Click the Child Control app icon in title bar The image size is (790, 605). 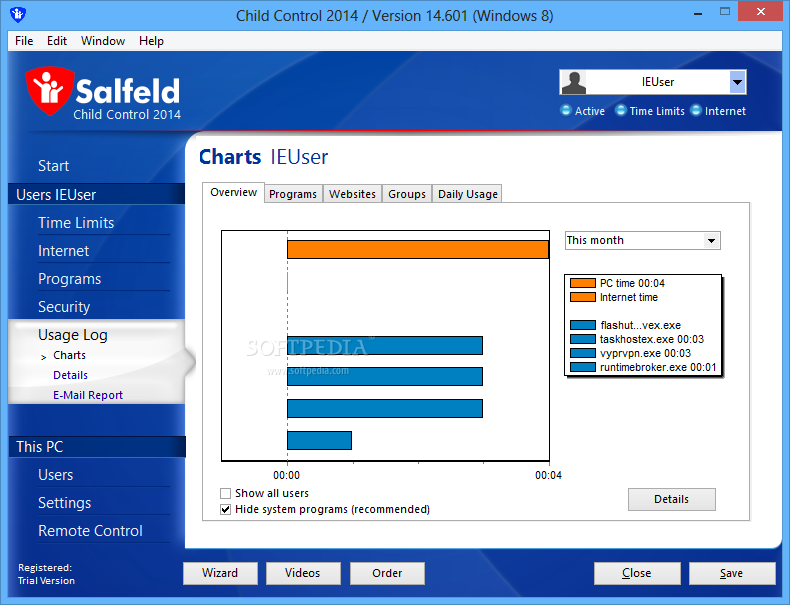[18, 15]
